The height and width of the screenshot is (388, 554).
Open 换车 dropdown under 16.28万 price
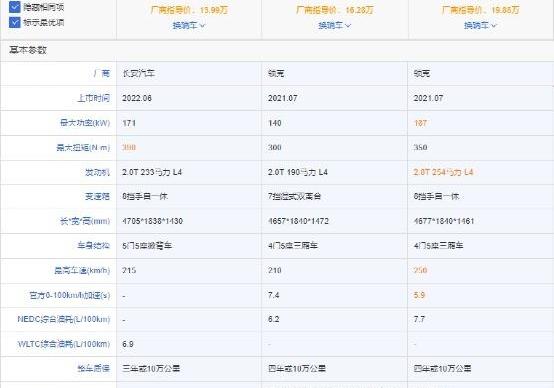coord(335,25)
